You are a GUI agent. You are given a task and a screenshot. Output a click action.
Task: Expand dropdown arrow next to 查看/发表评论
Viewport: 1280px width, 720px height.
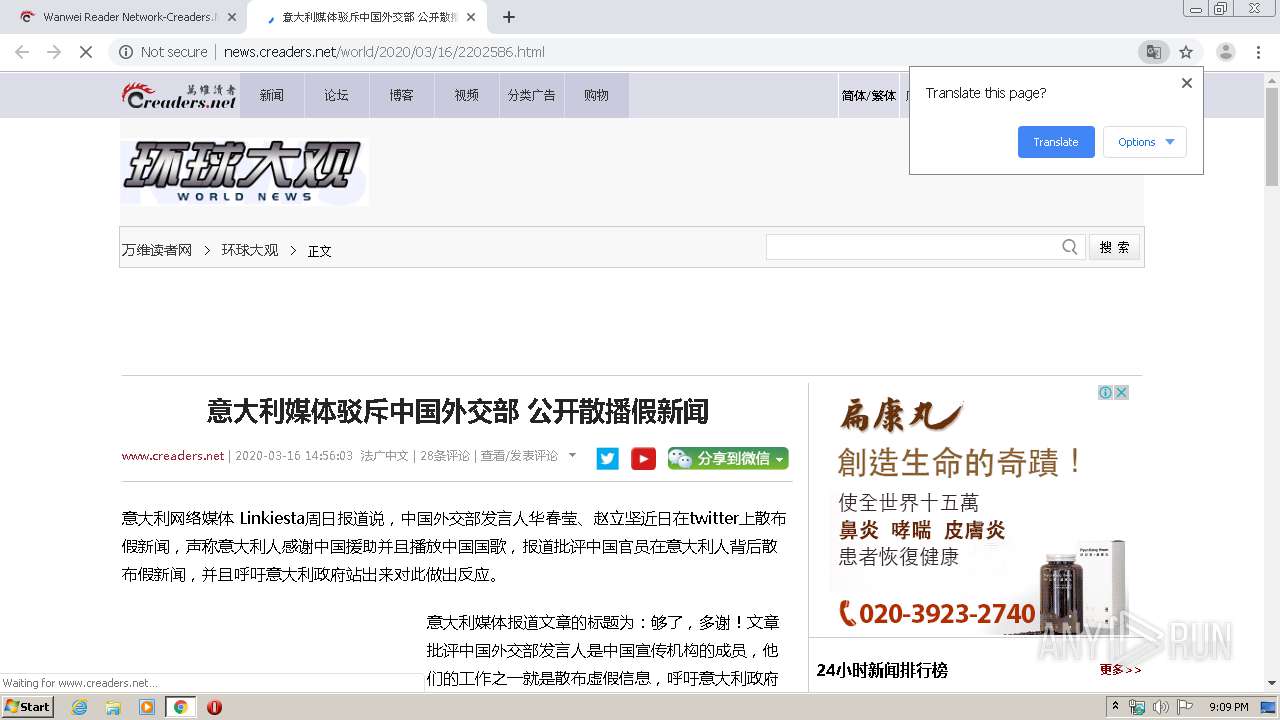[x=572, y=455]
